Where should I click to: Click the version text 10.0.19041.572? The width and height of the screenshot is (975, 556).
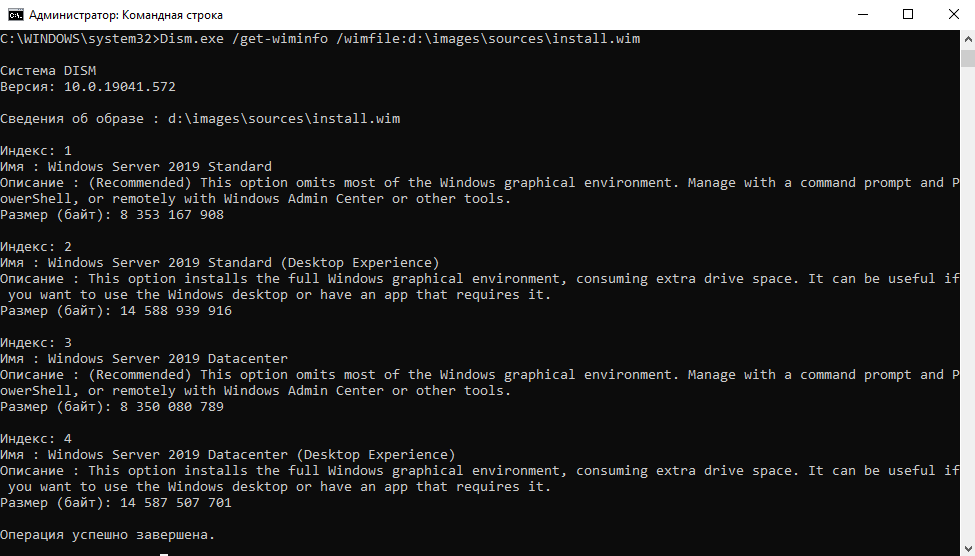tap(119, 86)
